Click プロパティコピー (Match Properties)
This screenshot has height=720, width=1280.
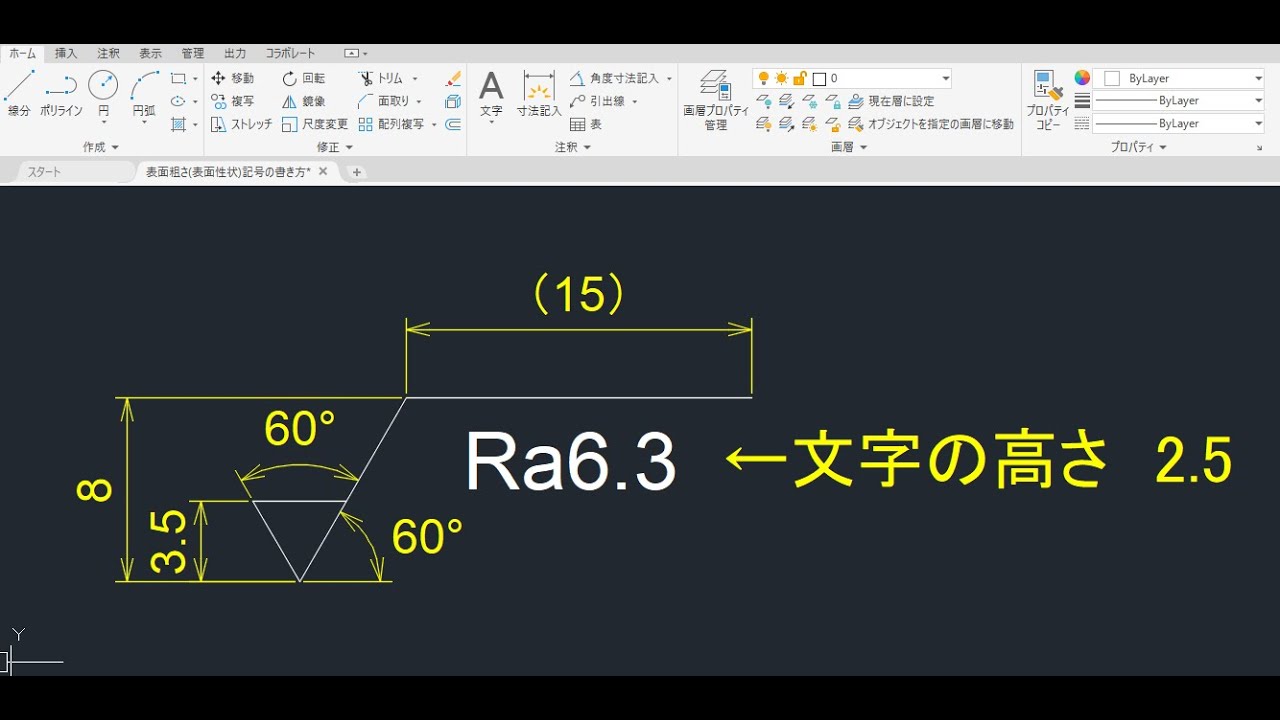pos(1048,100)
